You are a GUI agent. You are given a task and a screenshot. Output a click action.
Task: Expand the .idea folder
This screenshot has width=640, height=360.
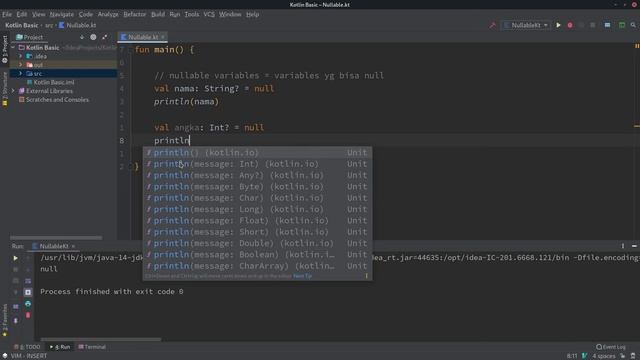pyautogui.click(x=20, y=56)
